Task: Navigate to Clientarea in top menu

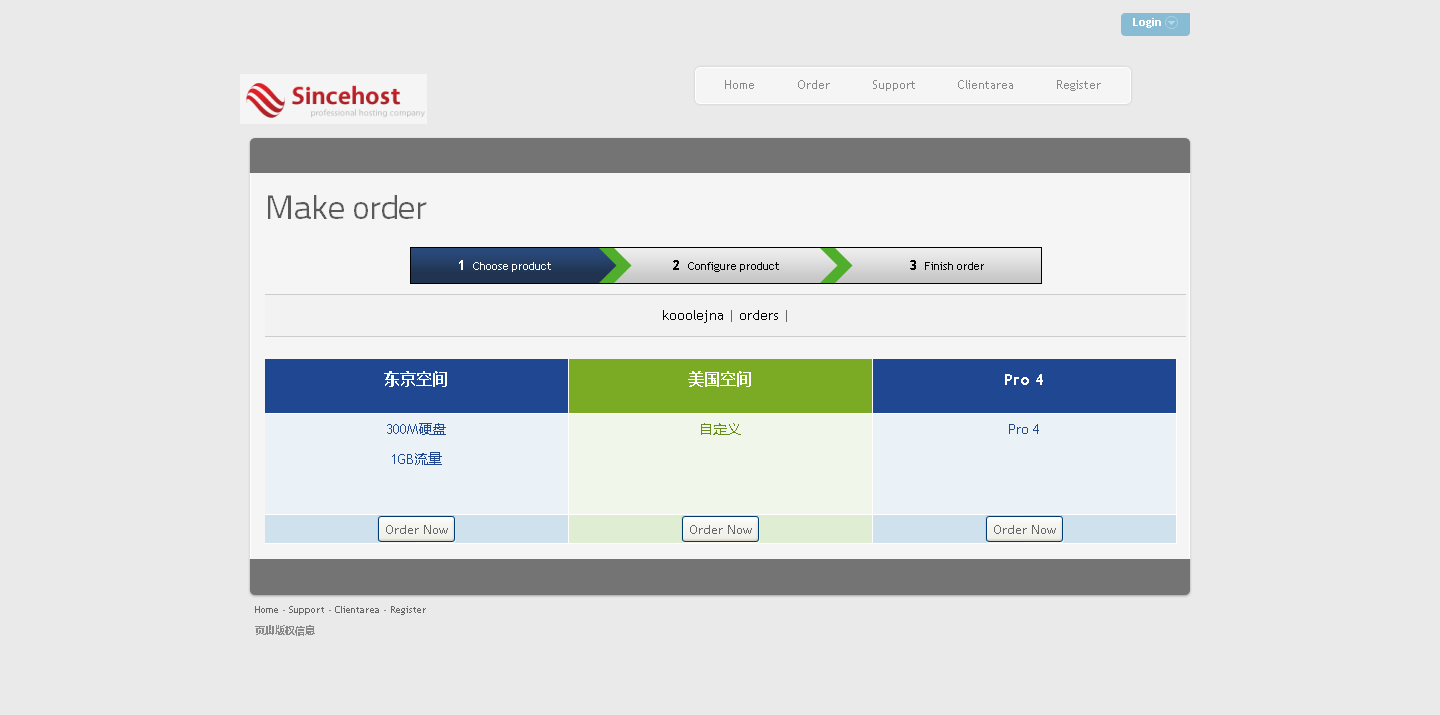Action: pos(985,85)
